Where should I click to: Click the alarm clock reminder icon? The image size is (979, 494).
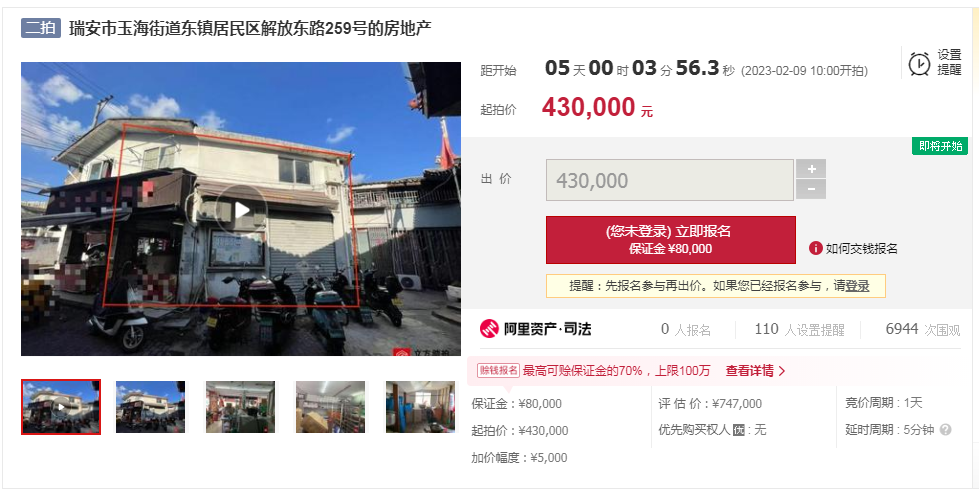pyautogui.click(x=919, y=64)
